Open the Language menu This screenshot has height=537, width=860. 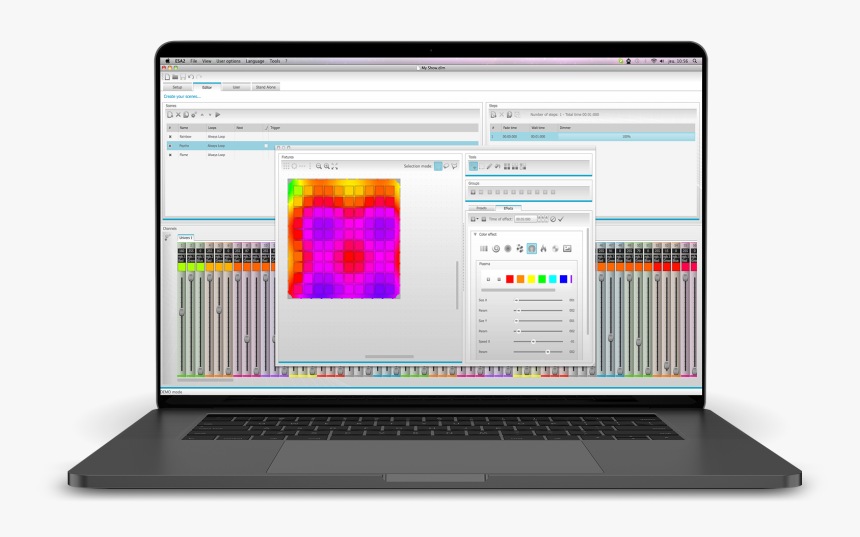[x=254, y=61]
